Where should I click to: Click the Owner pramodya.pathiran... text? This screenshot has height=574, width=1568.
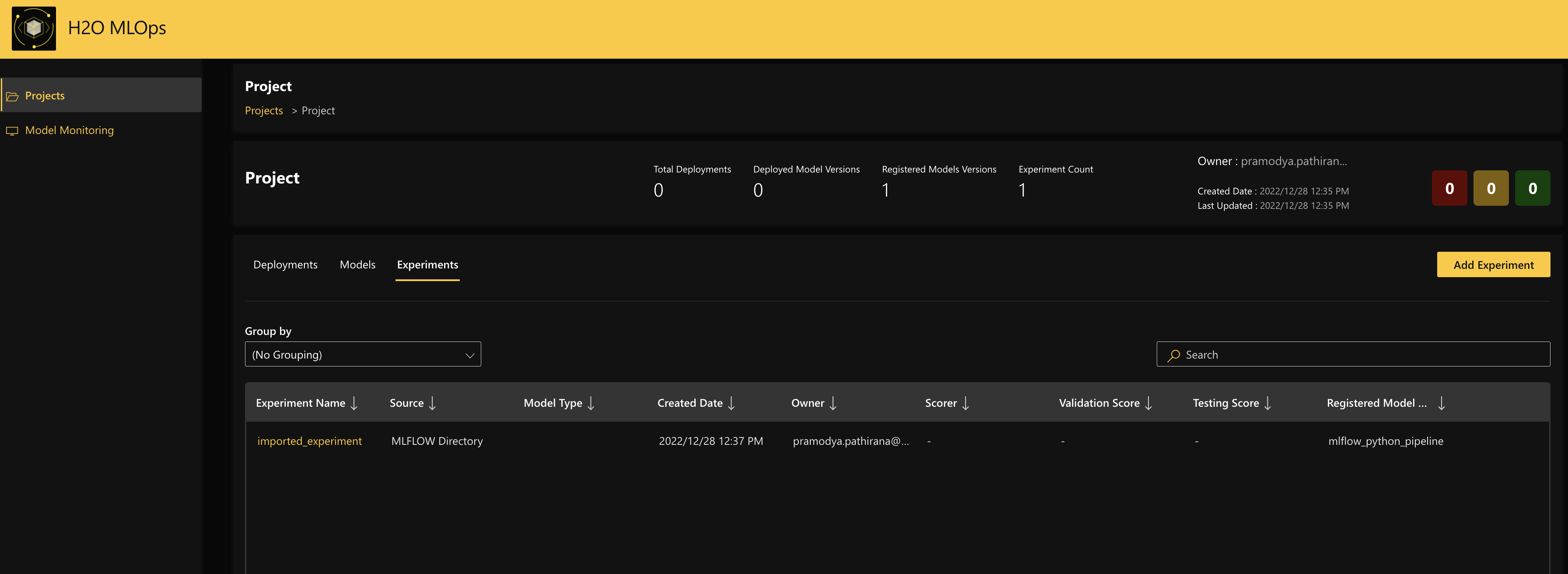tap(1271, 161)
